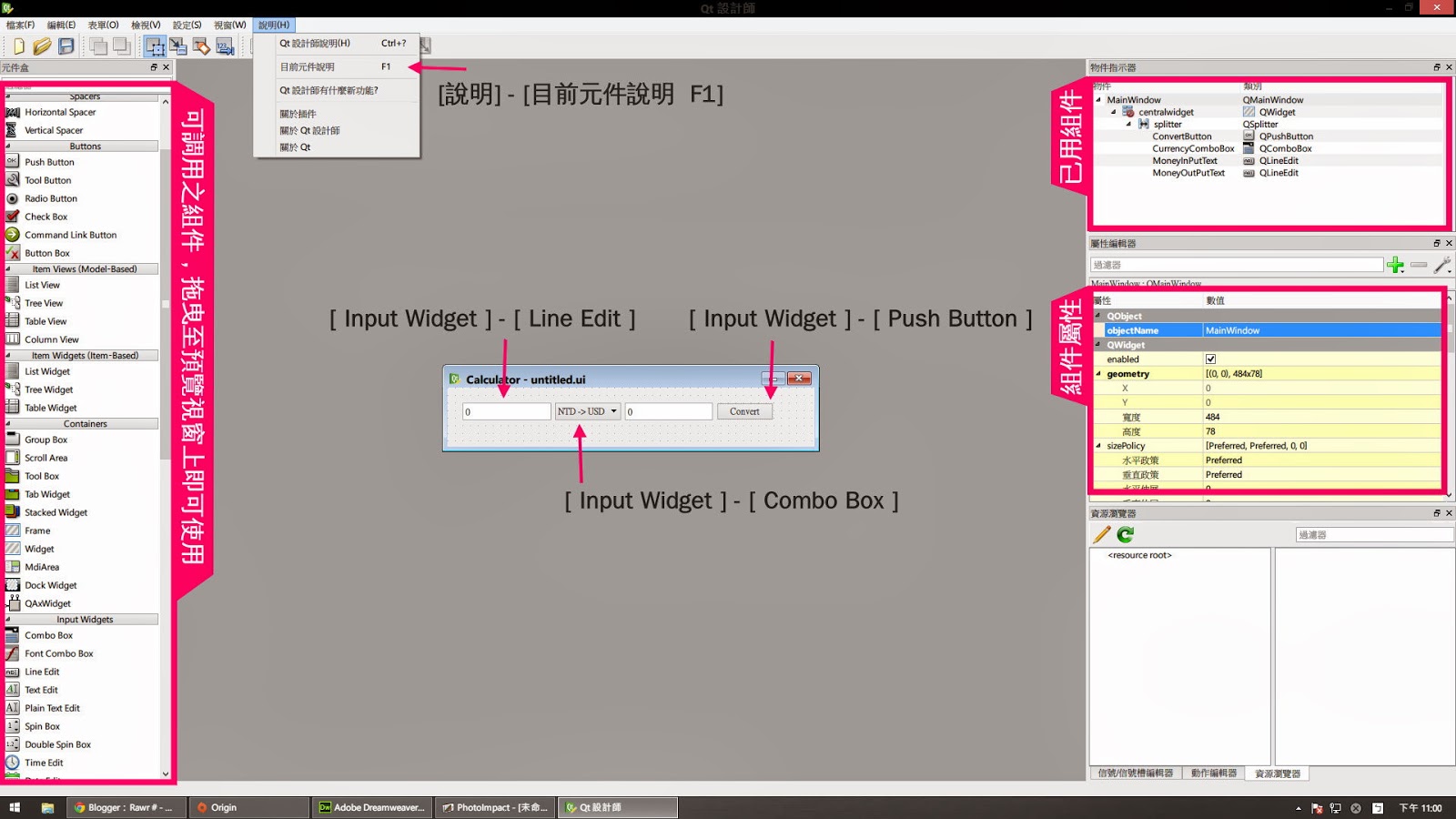Open the wrench configure property editor icon
This screenshot has width=1456, height=819.
click(x=1442, y=265)
